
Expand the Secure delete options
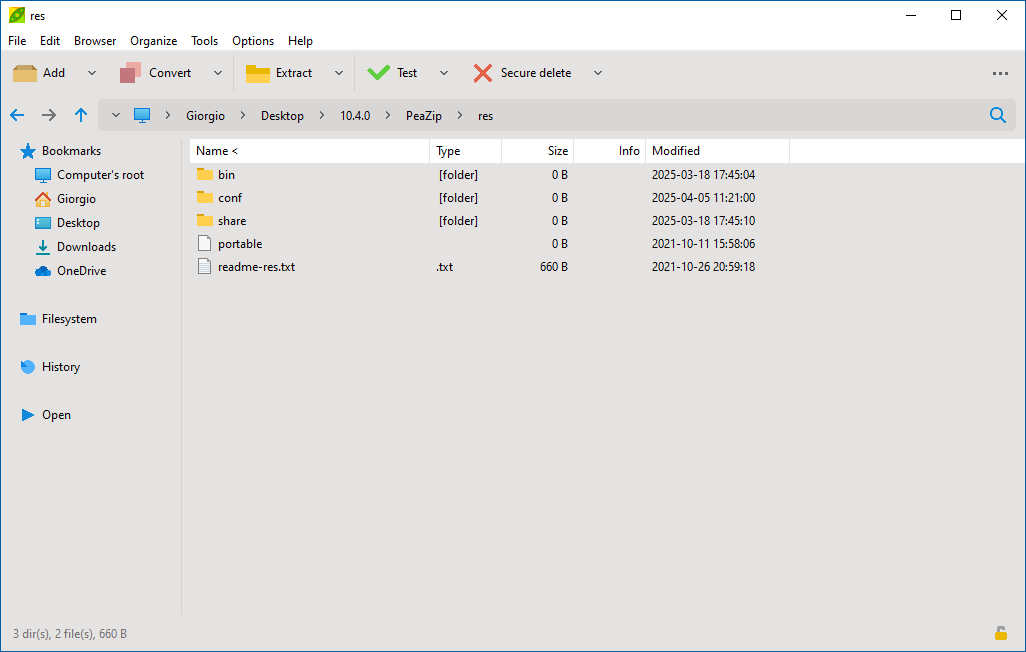point(597,72)
